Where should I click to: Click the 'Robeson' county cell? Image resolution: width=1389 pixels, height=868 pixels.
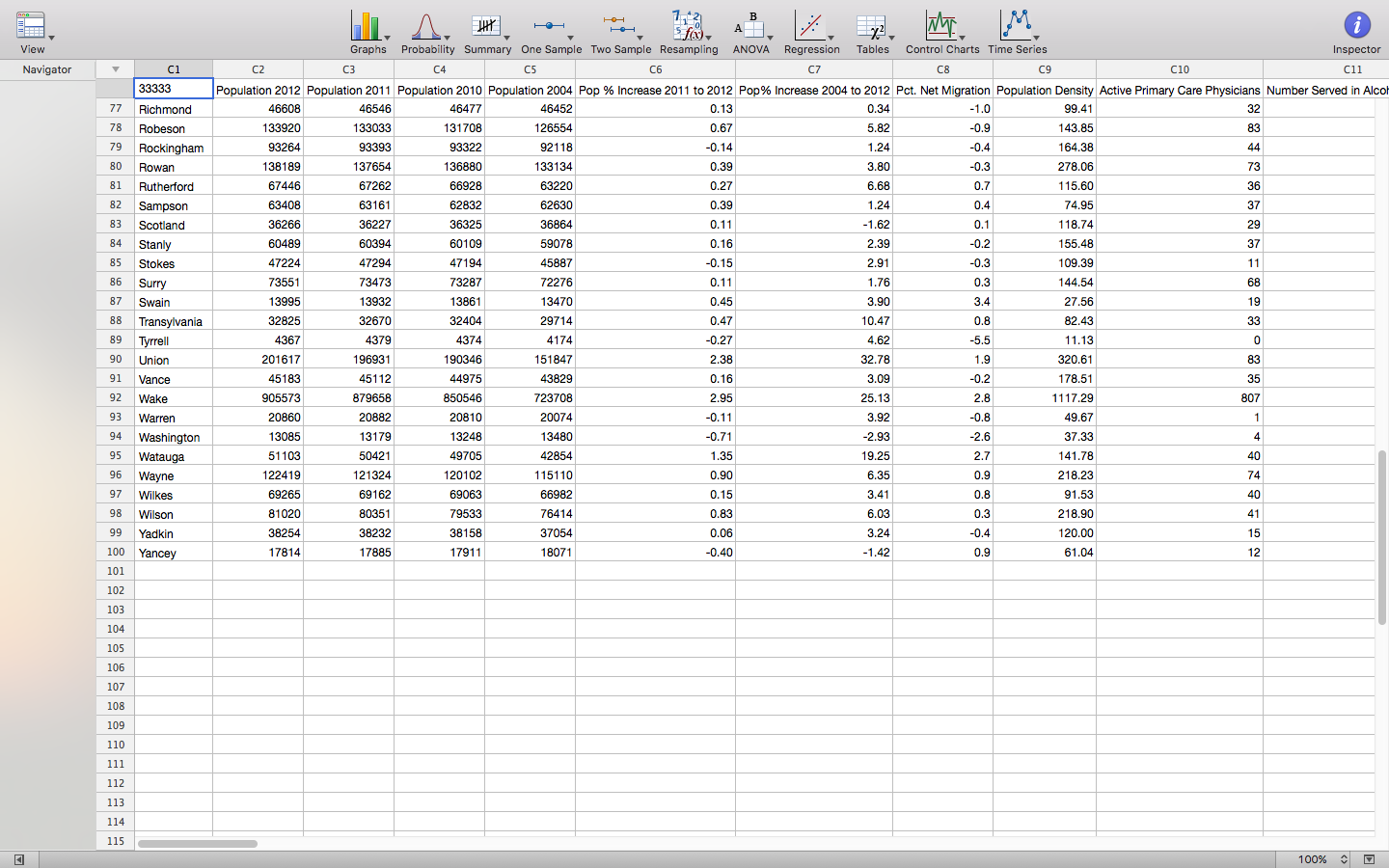[x=174, y=128]
